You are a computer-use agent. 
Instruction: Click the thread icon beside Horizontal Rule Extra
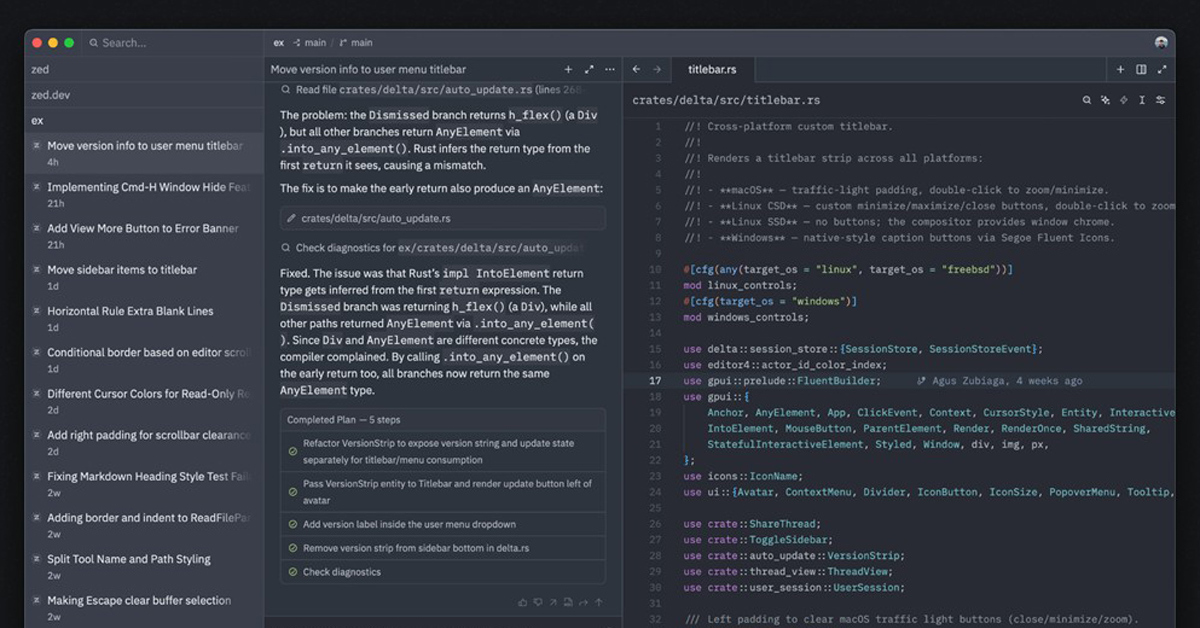click(37, 311)
